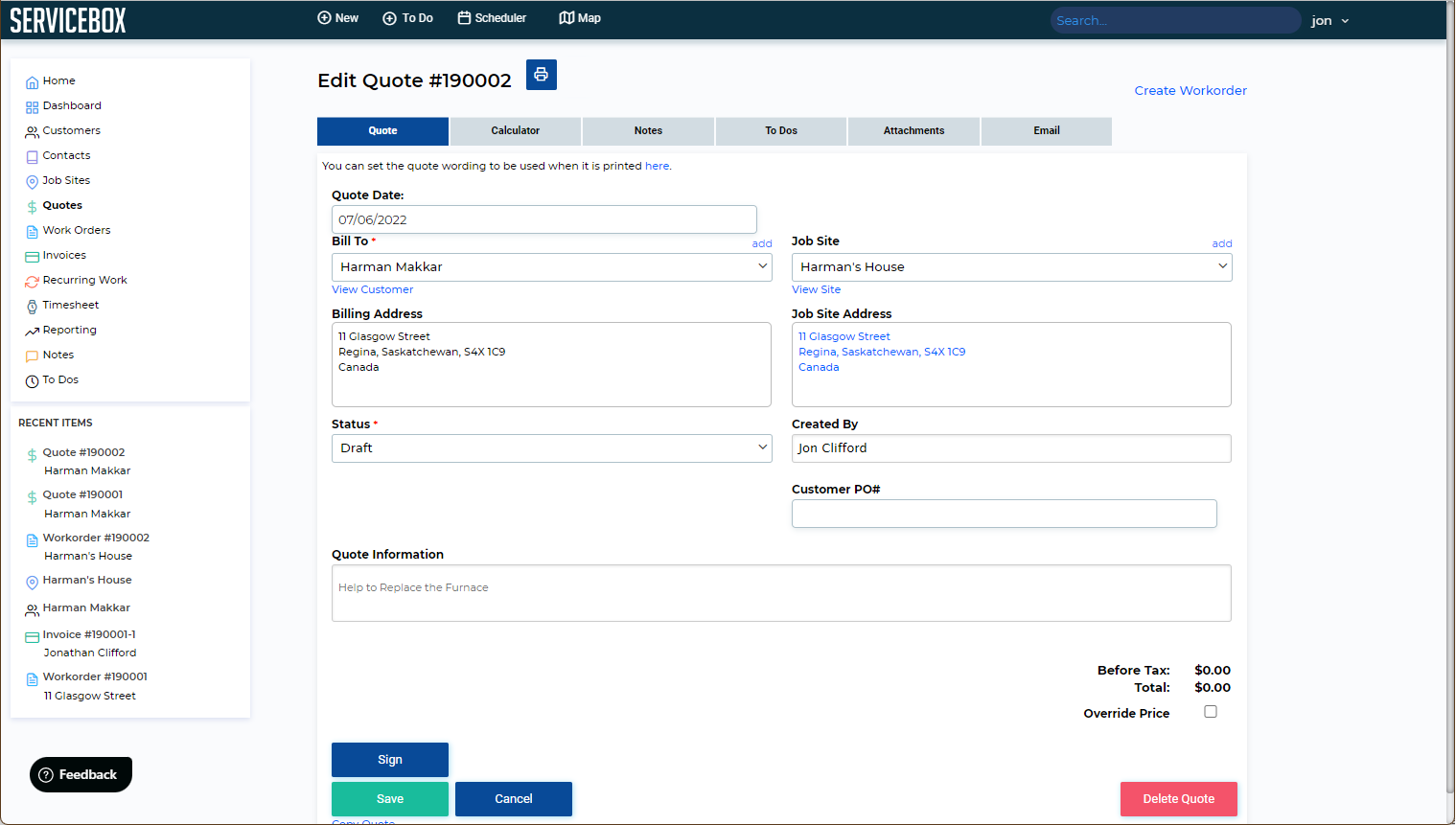Save the quote
Image resolution: width=1456 pixels, height=825 pixels.
[x=390, y=799]
